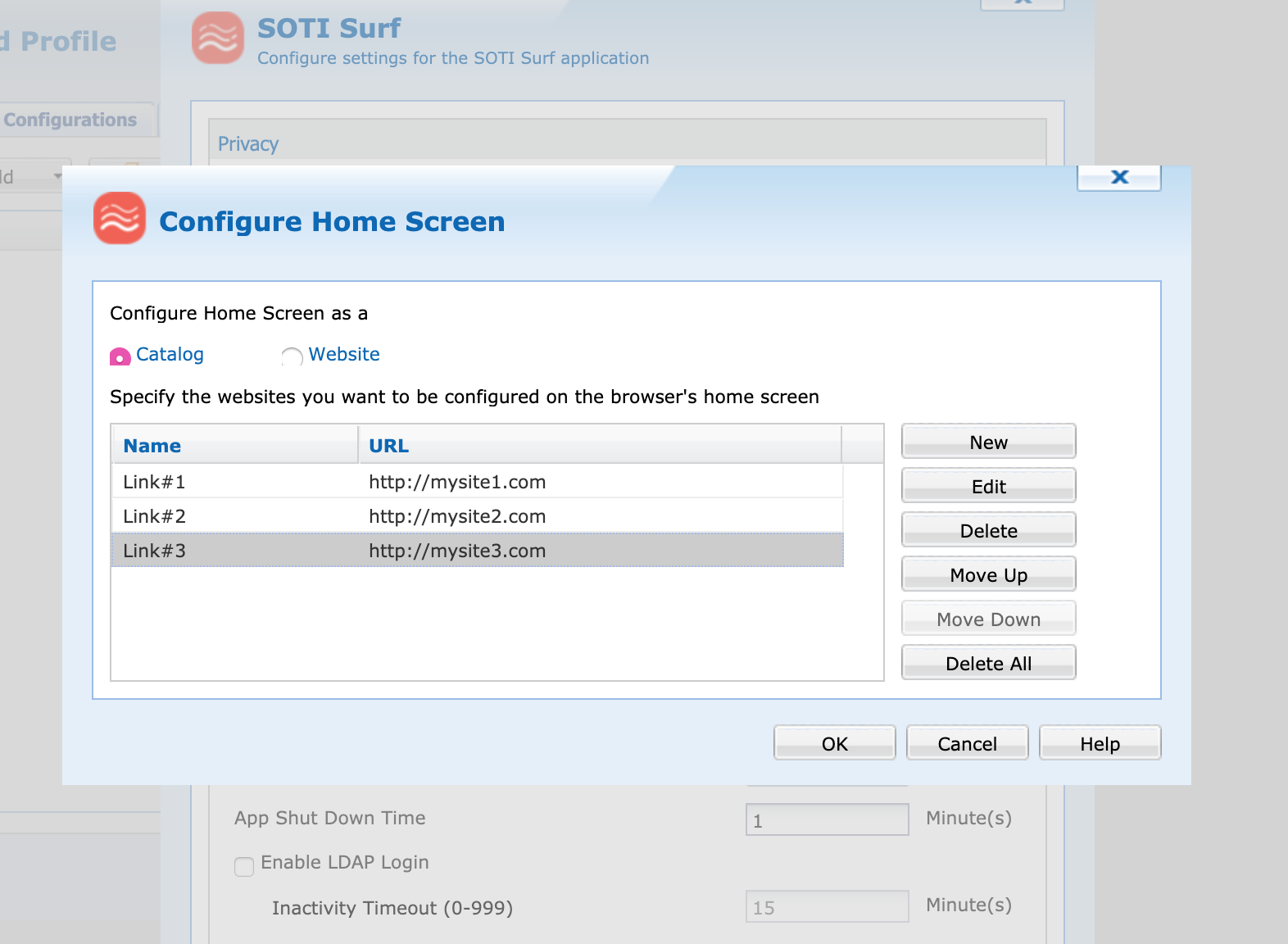Click Edit to modify selected link
Screen dimensions: 1288x944
988,487
